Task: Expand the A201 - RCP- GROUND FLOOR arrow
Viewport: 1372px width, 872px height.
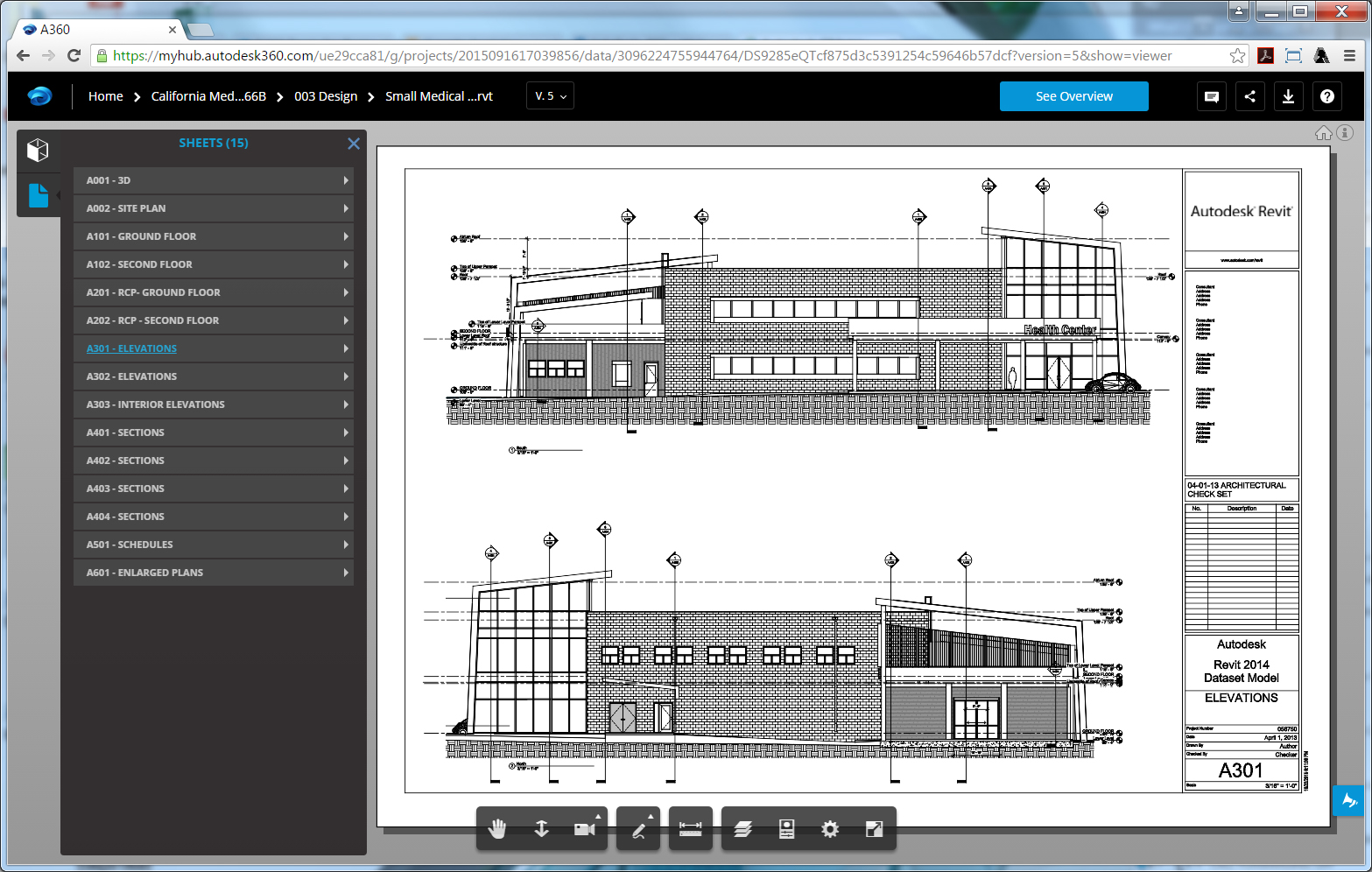Action: coord(346,292)
